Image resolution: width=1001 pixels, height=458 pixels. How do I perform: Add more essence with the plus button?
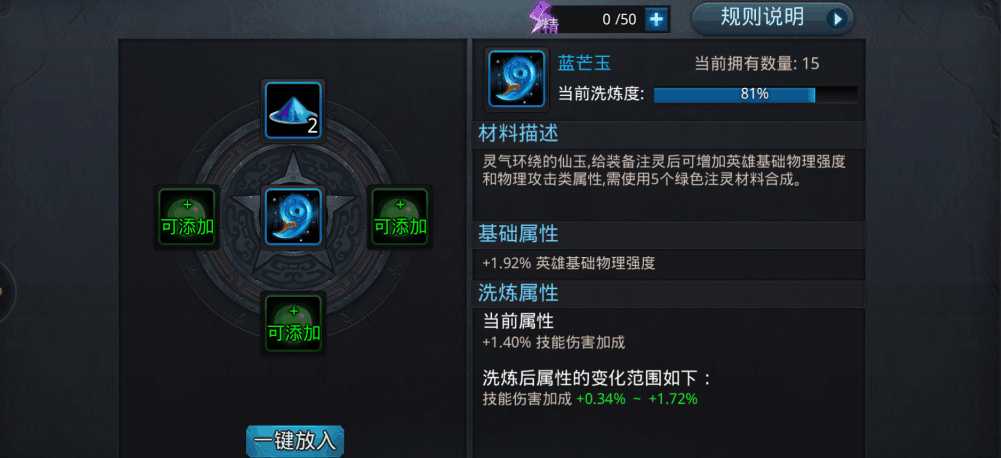pyautogui.click(x=656, y=19)
